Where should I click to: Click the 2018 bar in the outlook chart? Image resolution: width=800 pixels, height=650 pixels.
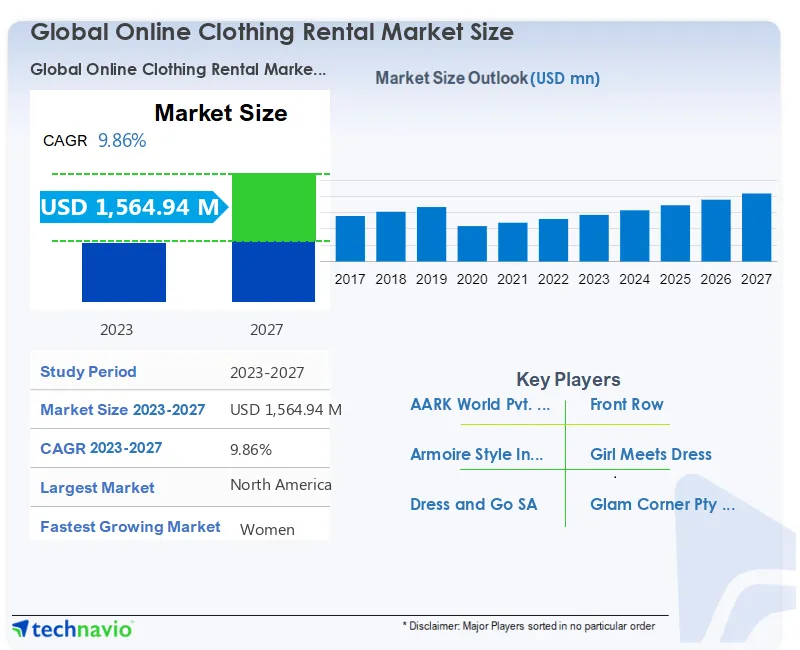[x=391, y=237]
